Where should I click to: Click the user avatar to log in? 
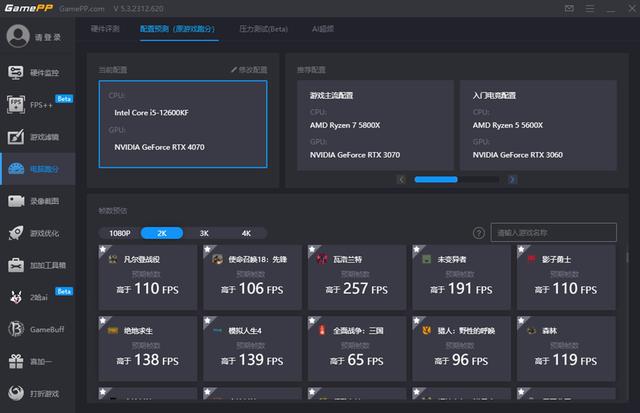pyautogui.click(x=18, y=36)
